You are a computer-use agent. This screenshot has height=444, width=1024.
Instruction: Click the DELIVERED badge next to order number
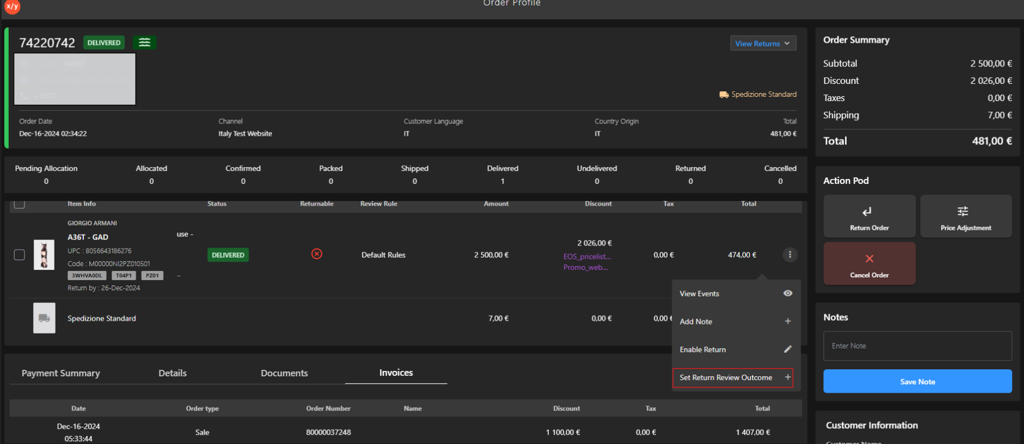(104, 43)
